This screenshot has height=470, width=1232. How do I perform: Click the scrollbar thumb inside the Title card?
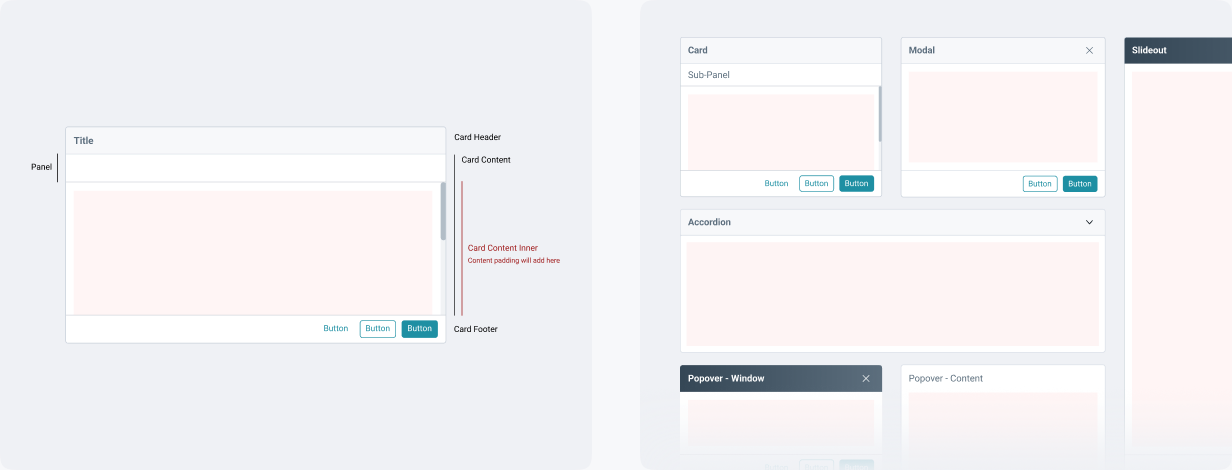click(443, 211)
